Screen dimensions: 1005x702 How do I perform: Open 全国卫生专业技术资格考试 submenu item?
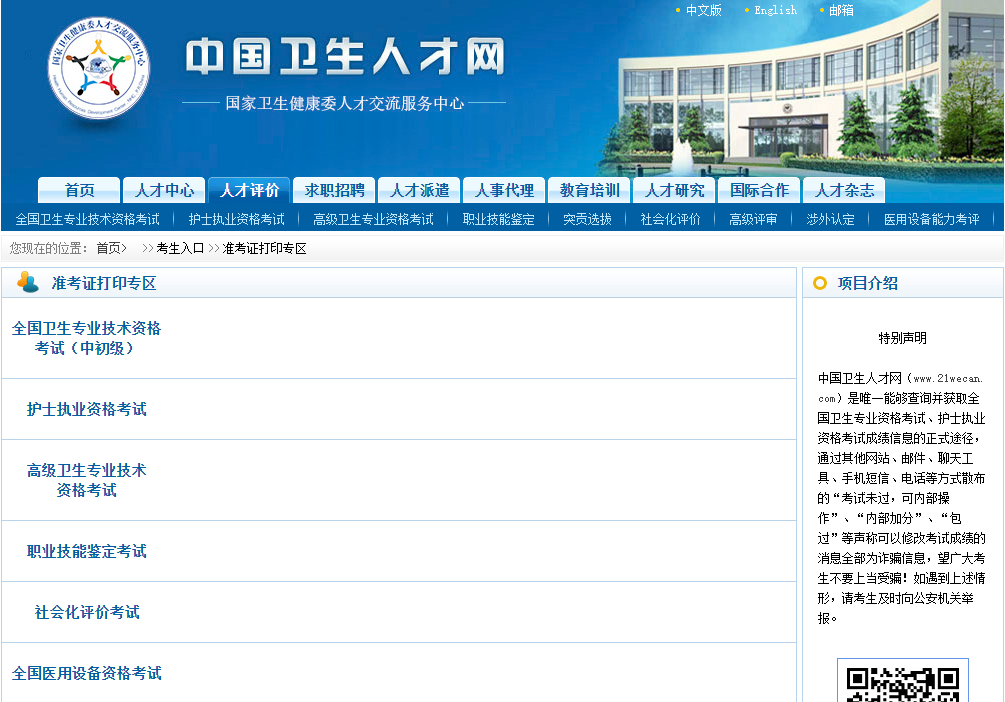(87, 219)
